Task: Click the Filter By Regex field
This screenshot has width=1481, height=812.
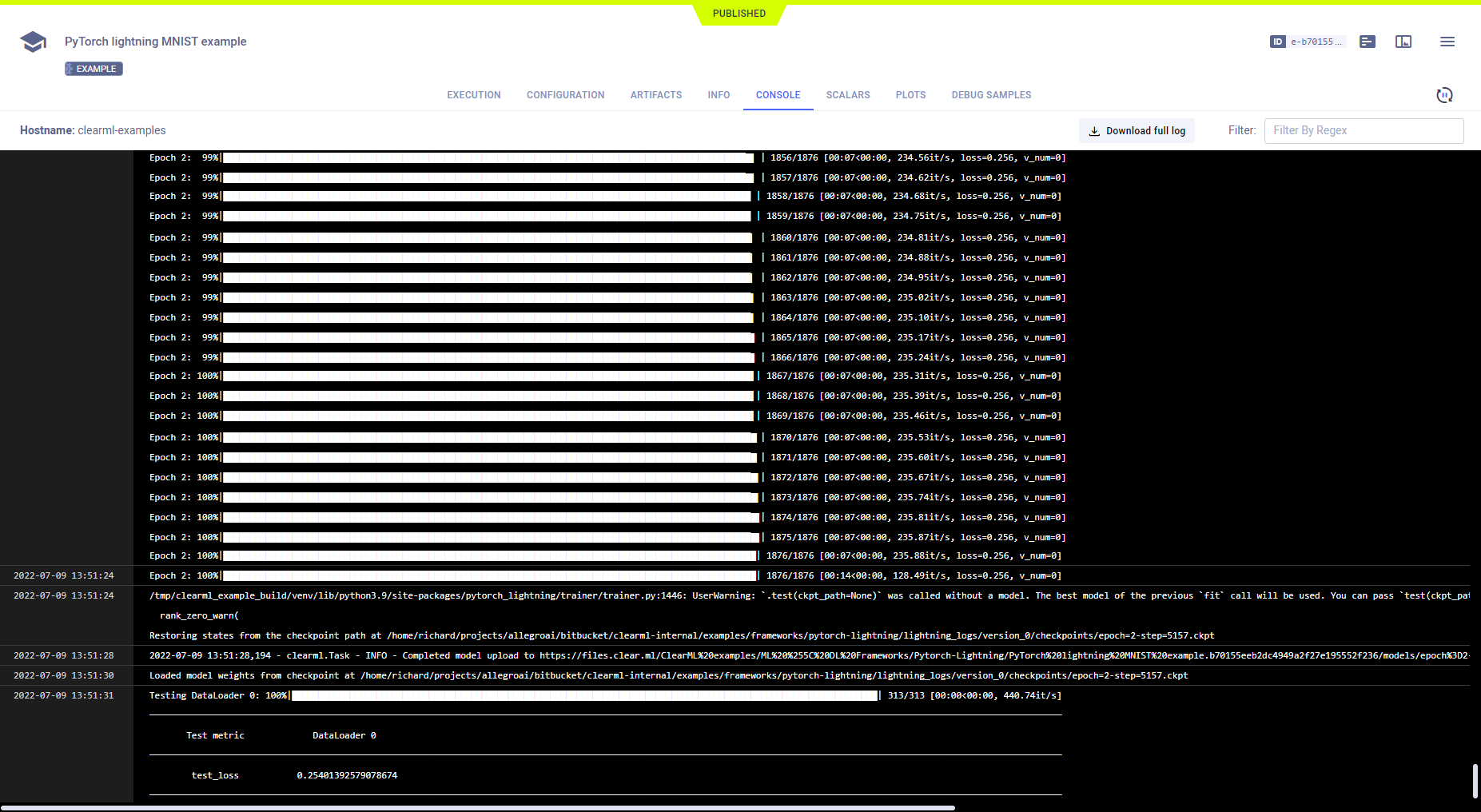Action: [1363, 131]
